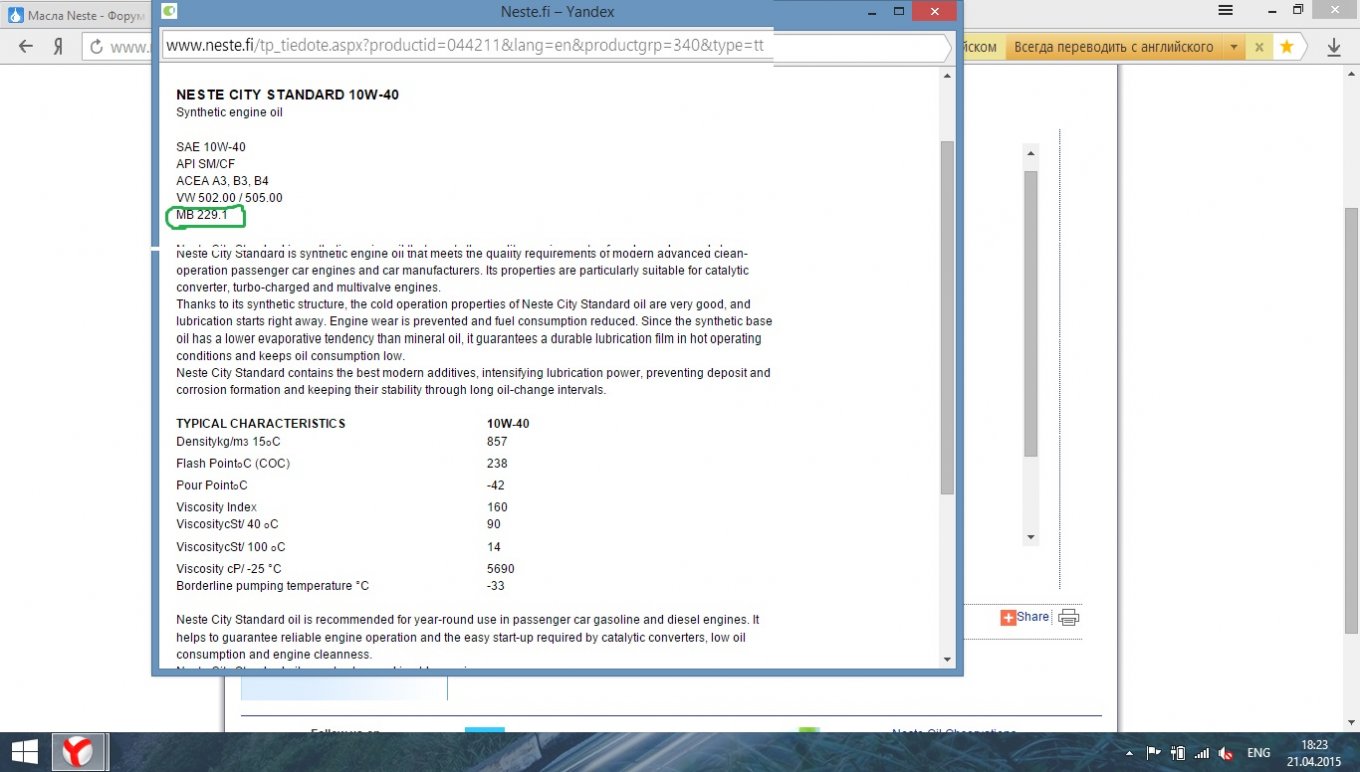Image resolution: width=1360 pixels, height=772 pixels.
Task: Open downloads arrow in main browser
Action: [1334, 47]
